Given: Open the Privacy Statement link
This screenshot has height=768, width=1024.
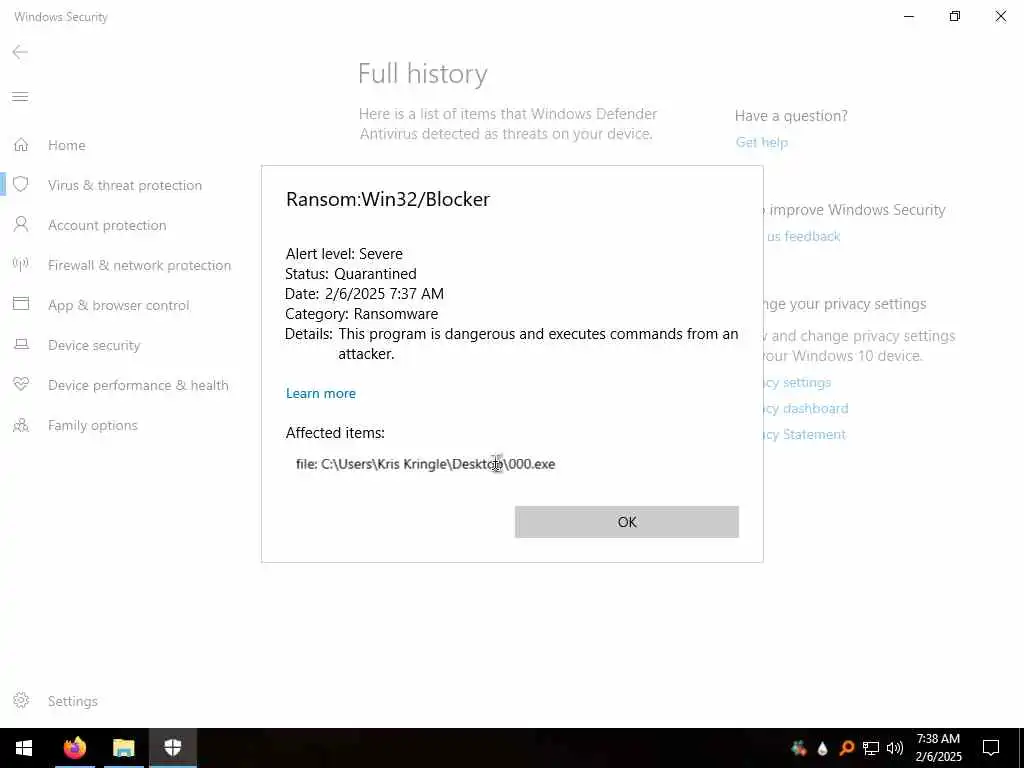Looking at the screenshot, I should tap(805, 435).
